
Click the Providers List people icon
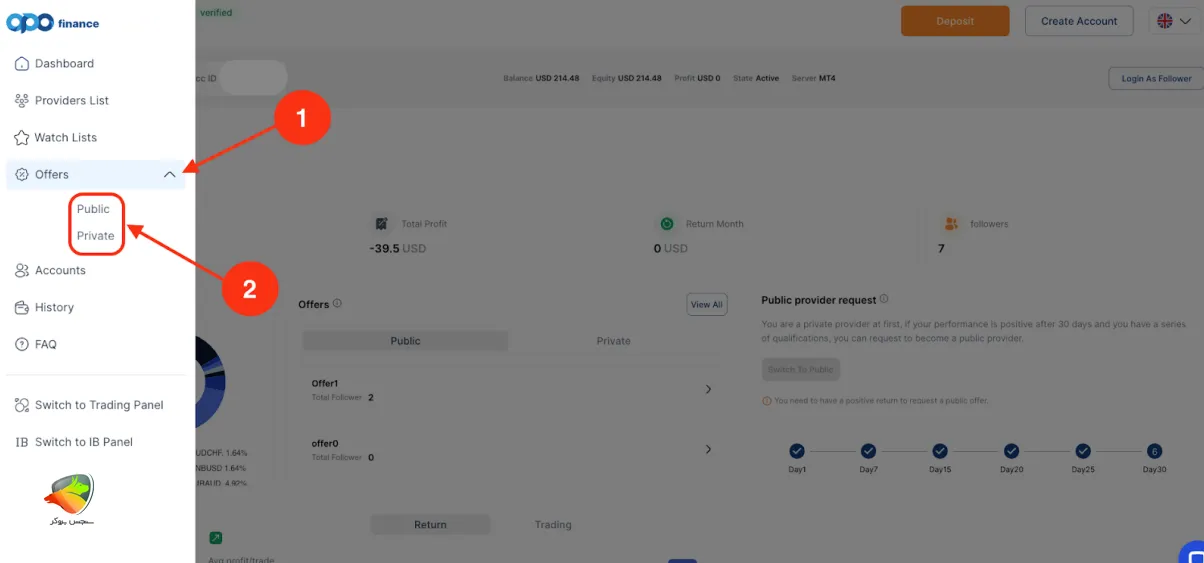[22, 100]
